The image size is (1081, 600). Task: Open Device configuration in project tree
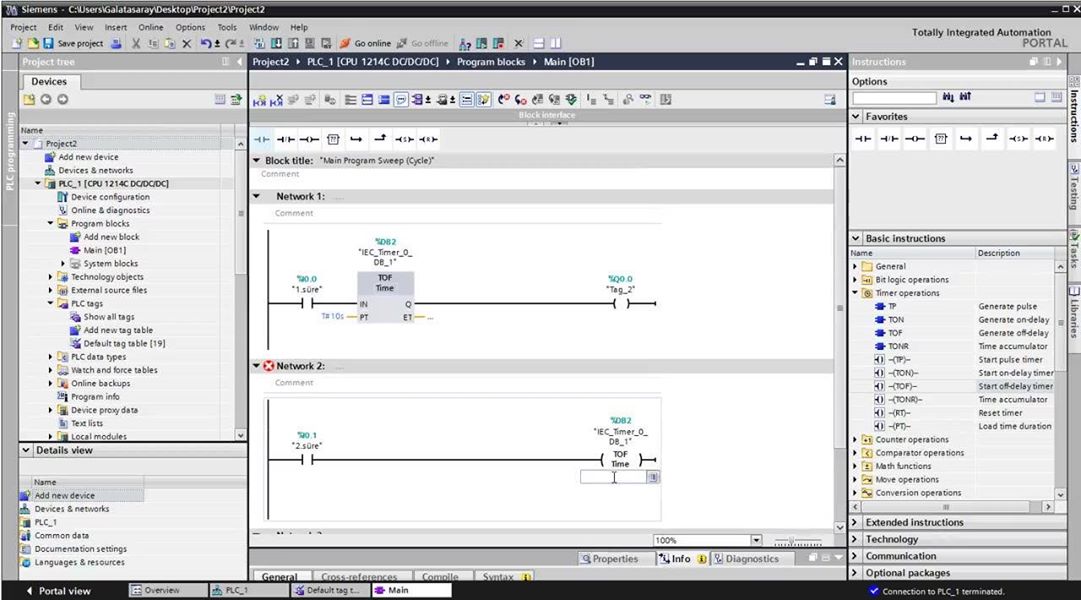click(110, 197)
